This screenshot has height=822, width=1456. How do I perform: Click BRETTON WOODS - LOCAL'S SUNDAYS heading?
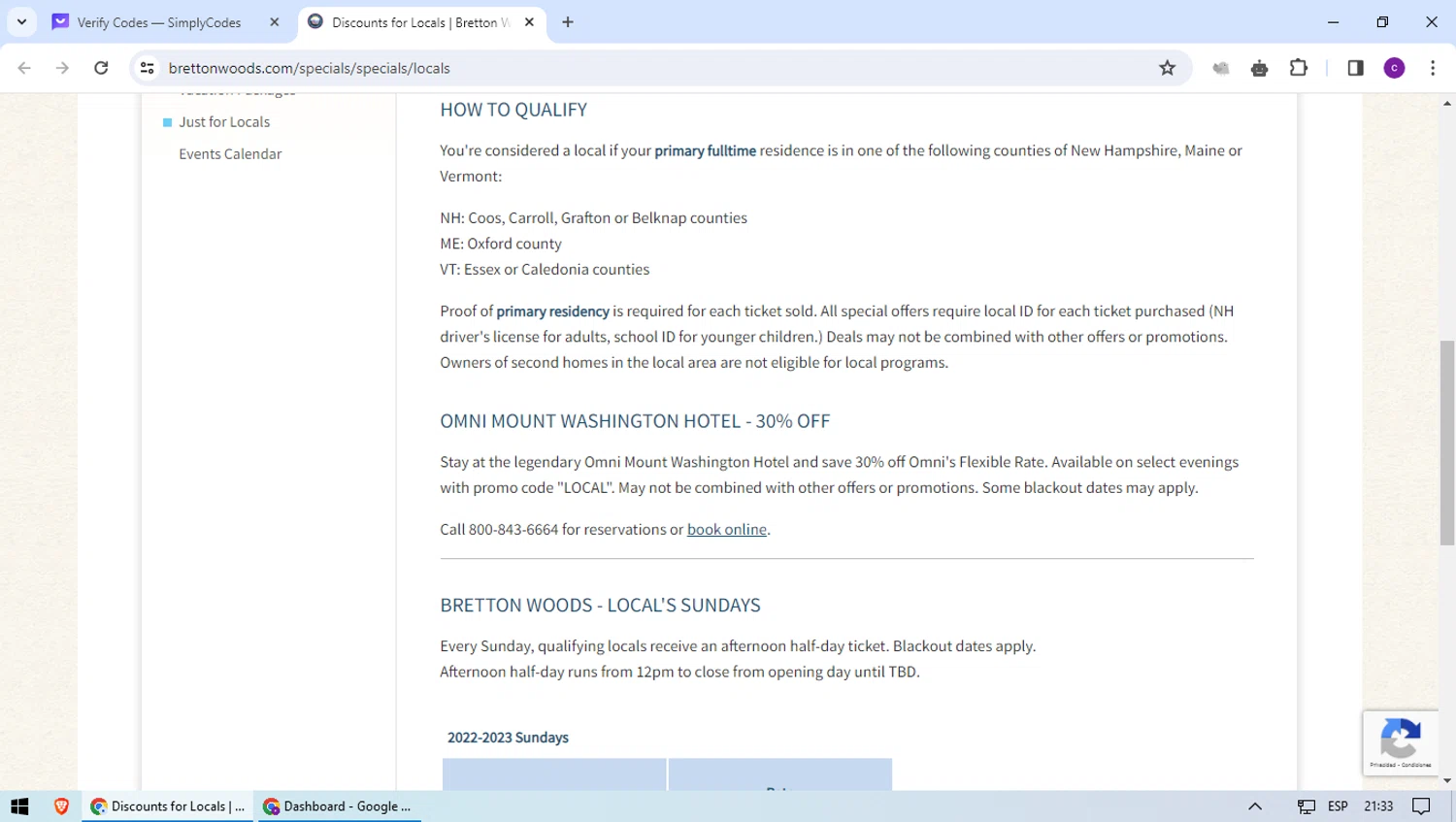[x=600, y=606]
